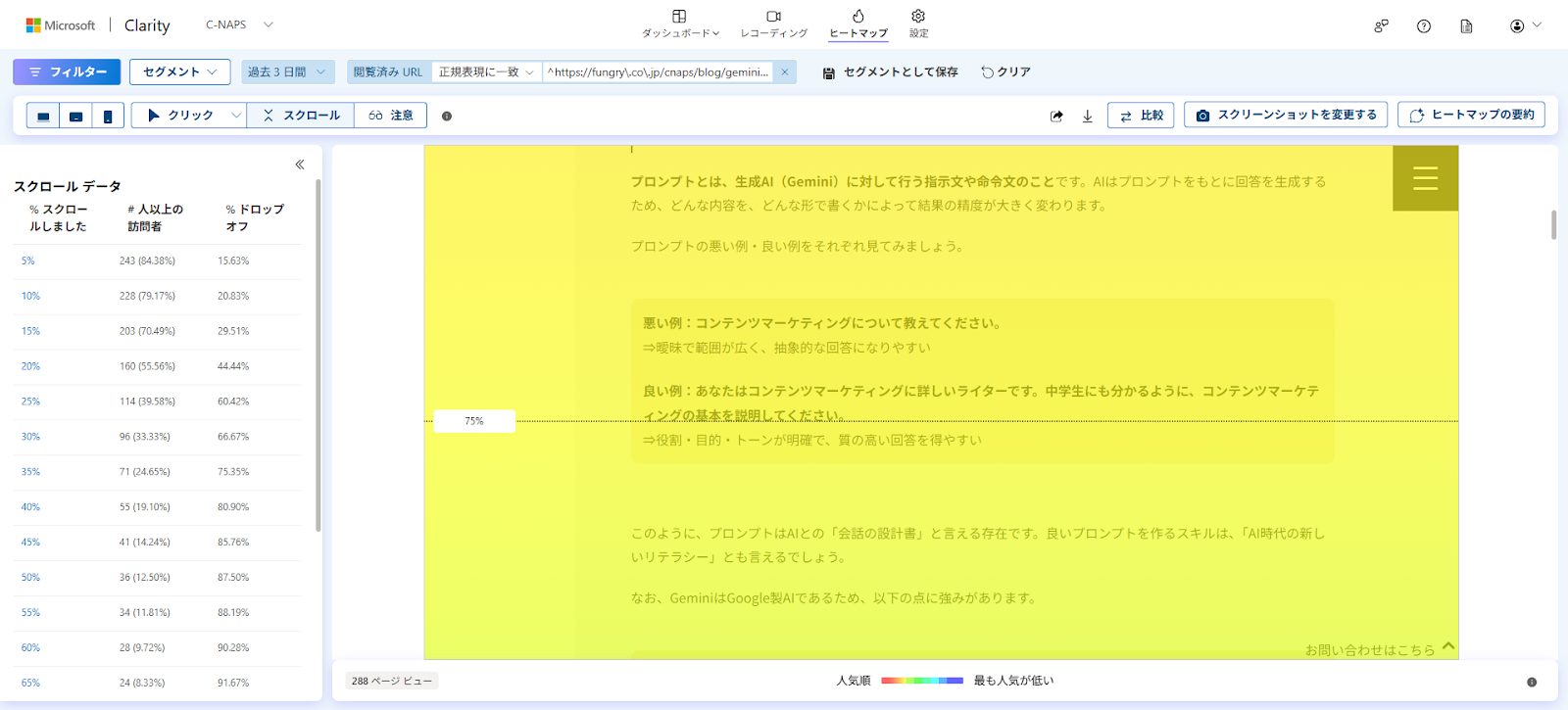
Task: Select the tablet device view icon
Action: [x=75, y=116]
